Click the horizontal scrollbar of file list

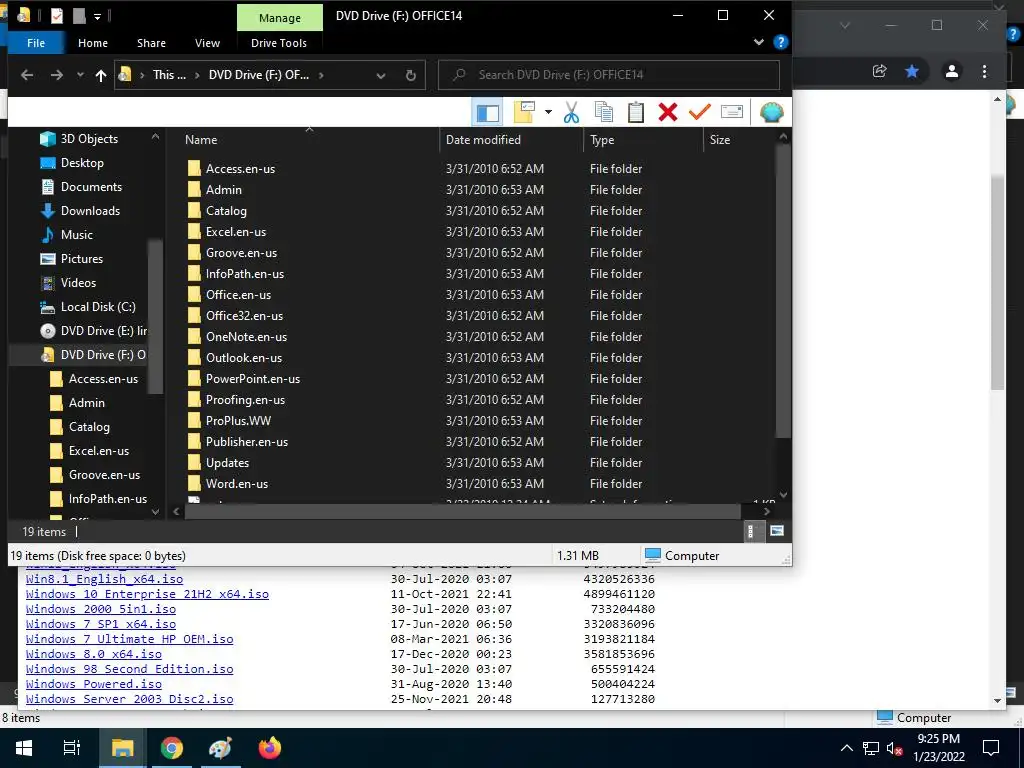tap(462, 511)
